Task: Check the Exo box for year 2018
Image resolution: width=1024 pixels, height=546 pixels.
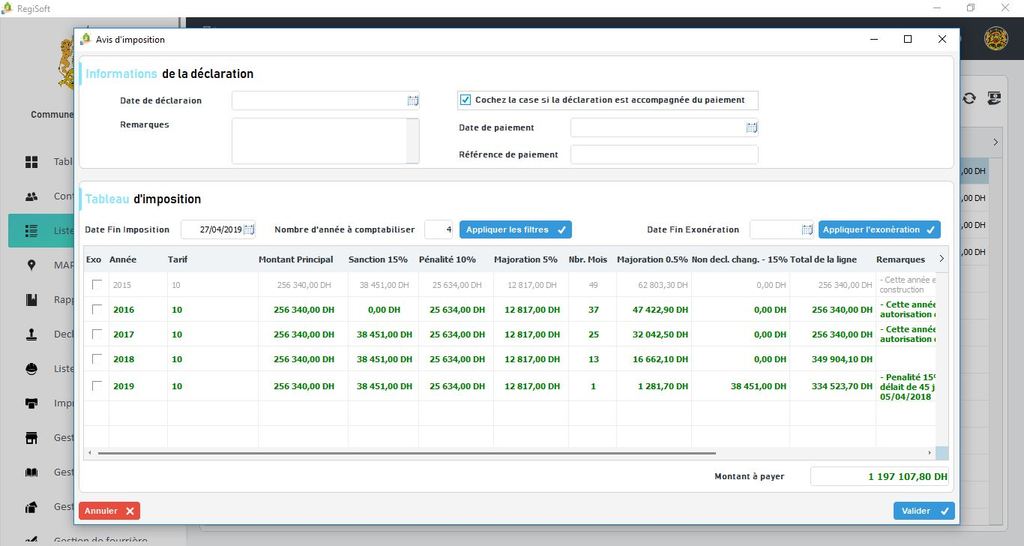Action: pyautogui.click(x=97, y=358)
